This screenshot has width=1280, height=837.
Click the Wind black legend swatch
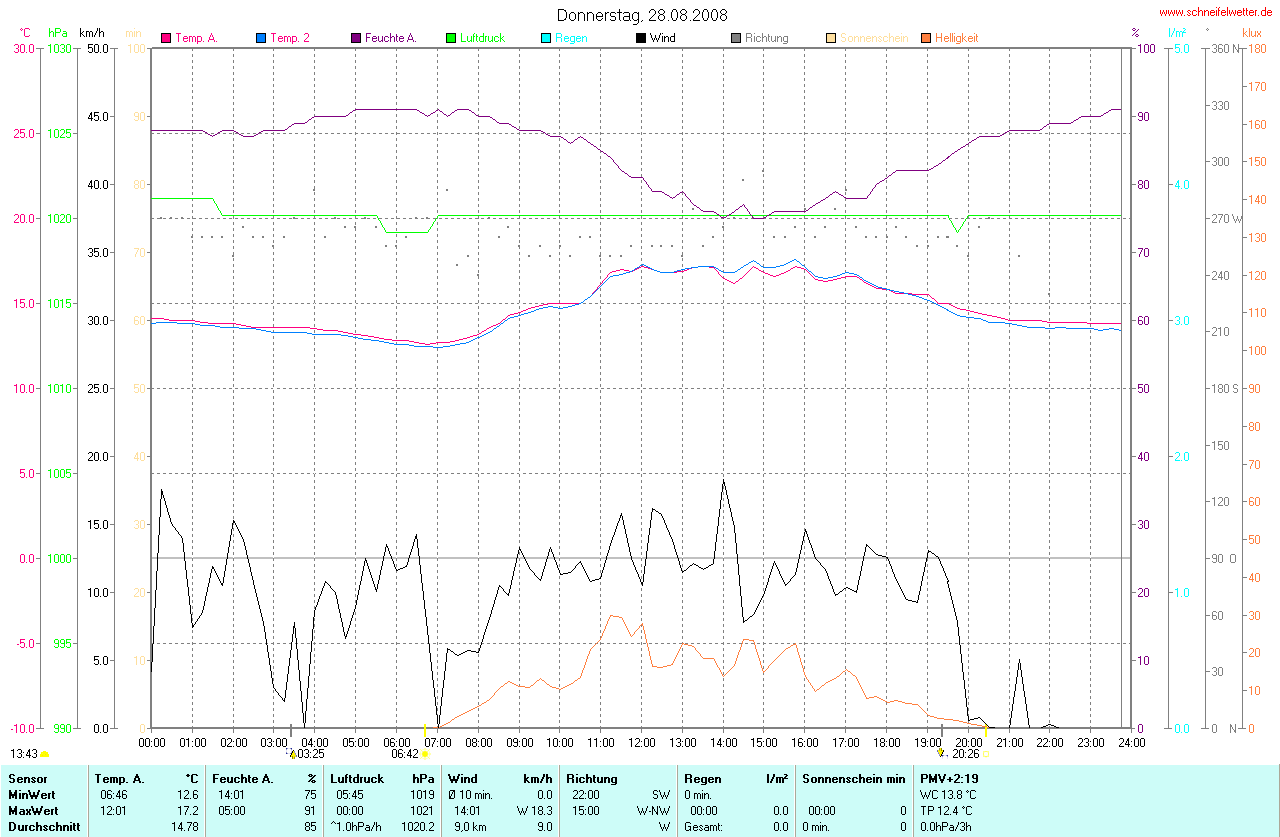tap(641, 38)
